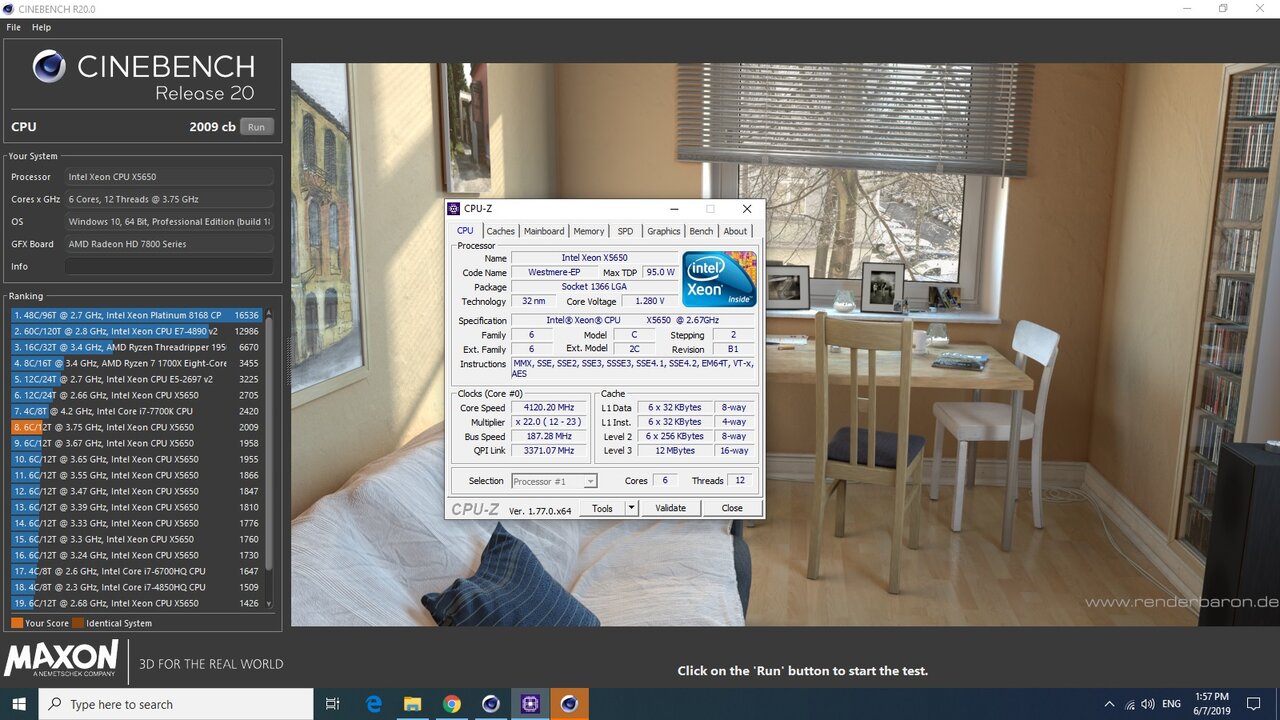This screenshot has height=720, width=1280.
Task: Open the clock showing 1:57 PM
Action: tap(1211, 704)
